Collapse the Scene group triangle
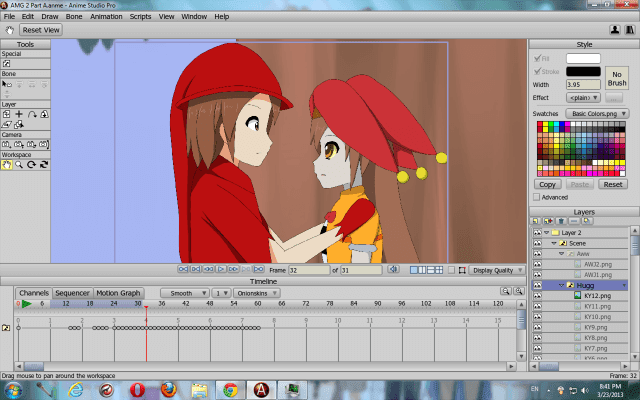The image size is (640, 400). (554, 243)
